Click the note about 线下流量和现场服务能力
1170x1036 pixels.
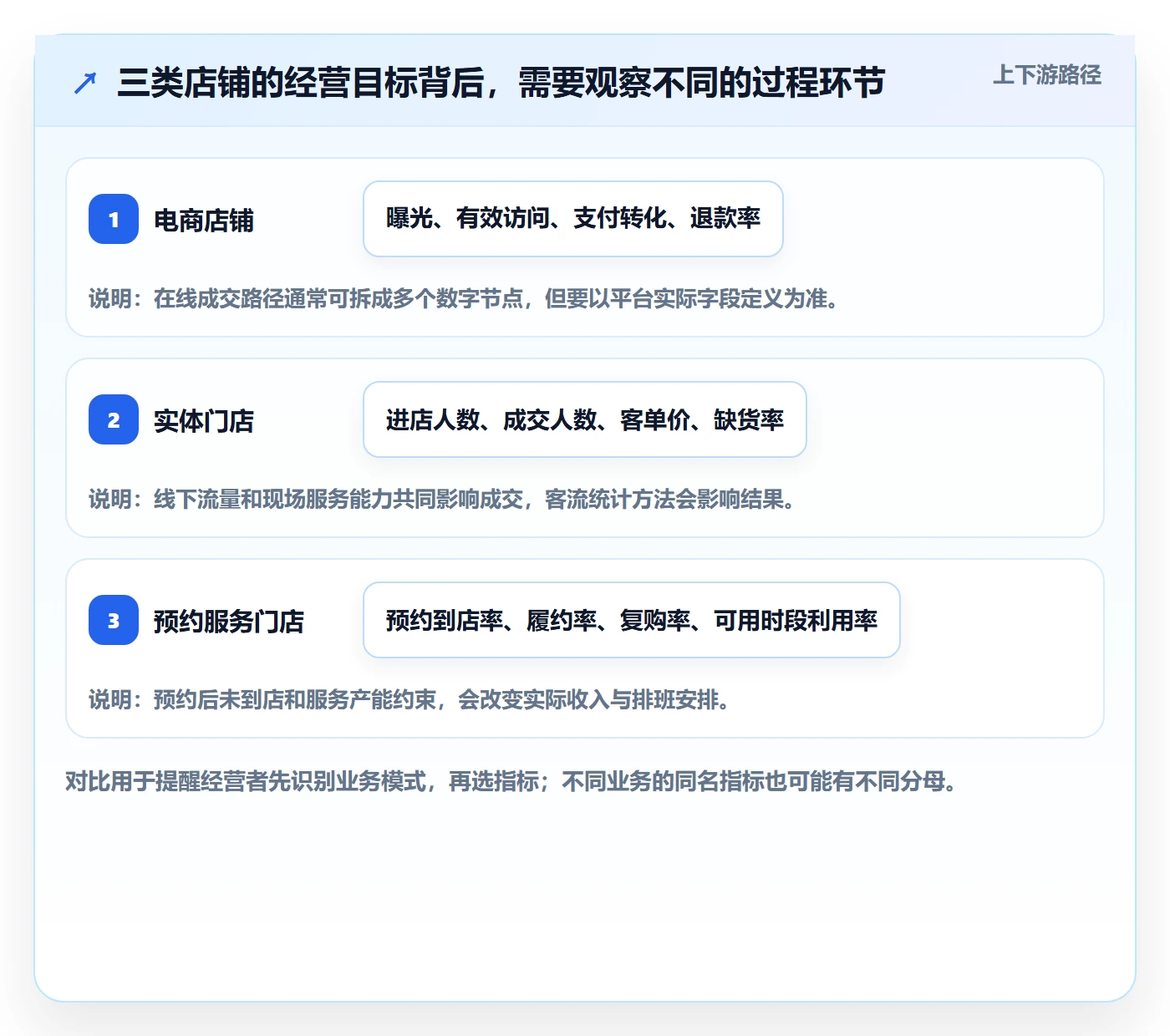pos(443,499)
